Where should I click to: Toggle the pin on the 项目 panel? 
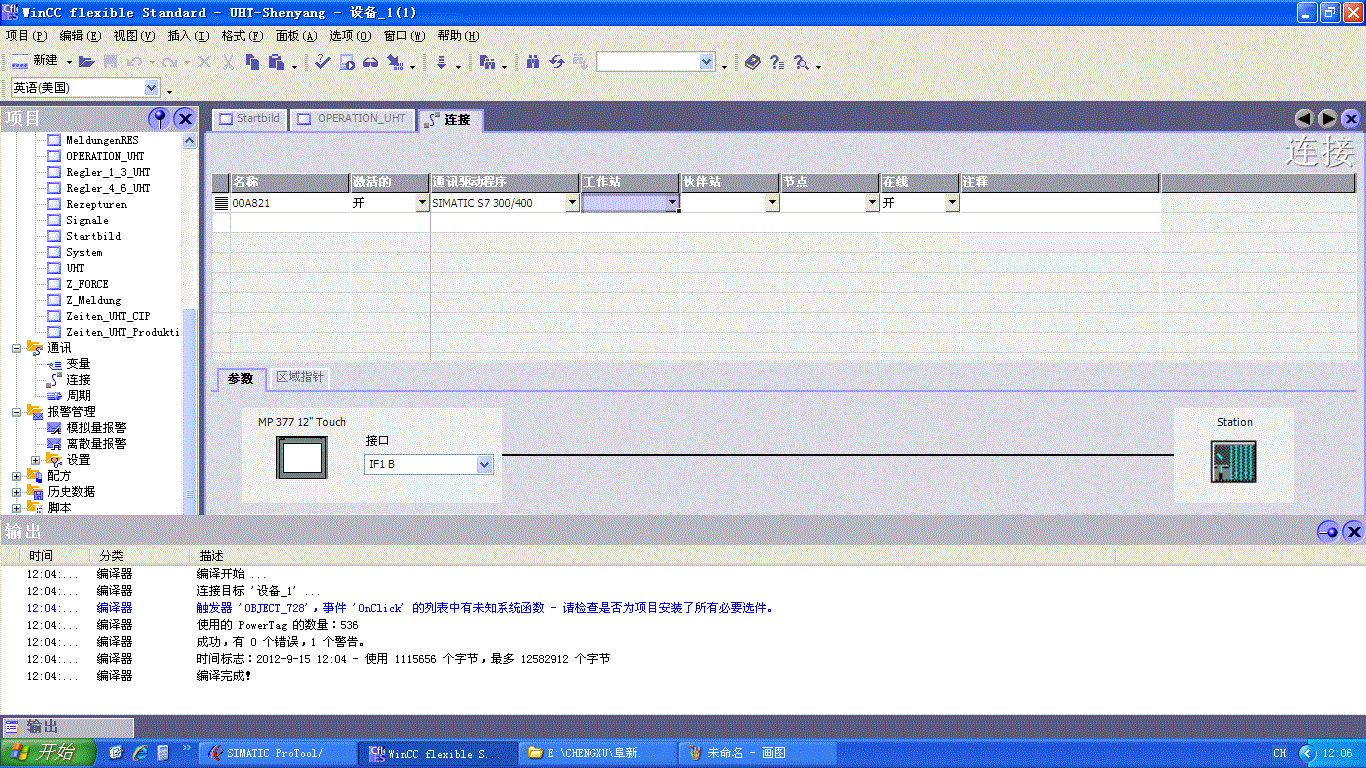[159, 119]
